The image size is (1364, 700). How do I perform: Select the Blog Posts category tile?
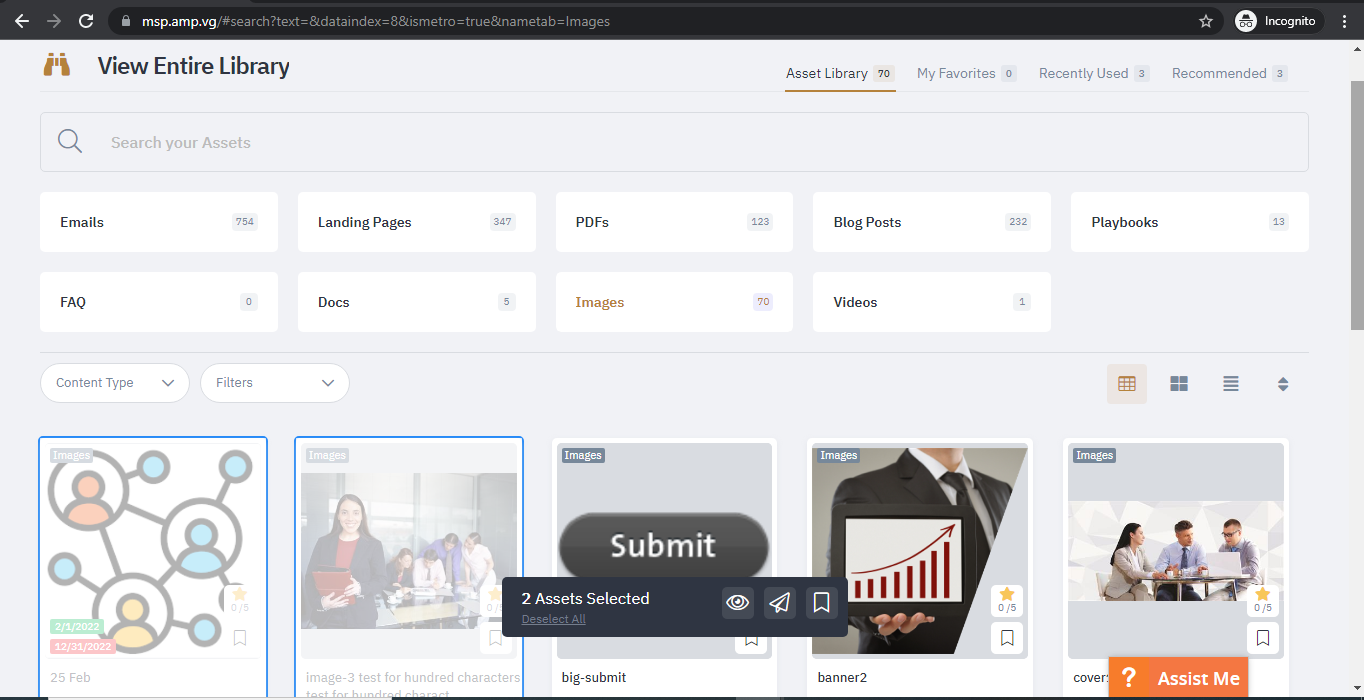932,222
